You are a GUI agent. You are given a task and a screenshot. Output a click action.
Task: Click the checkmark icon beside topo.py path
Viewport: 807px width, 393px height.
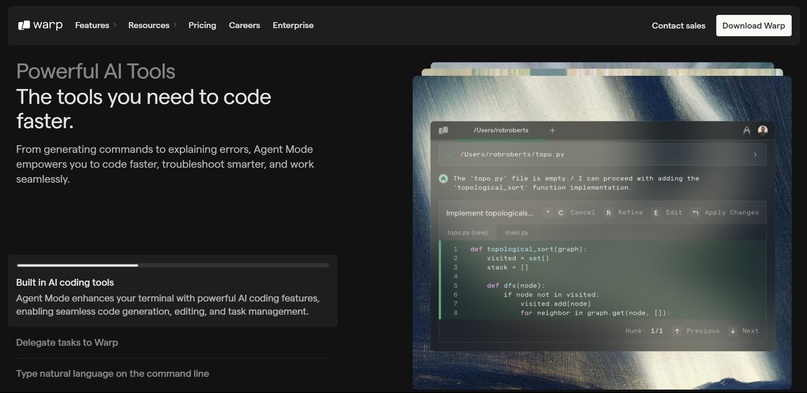click(450, 154)
